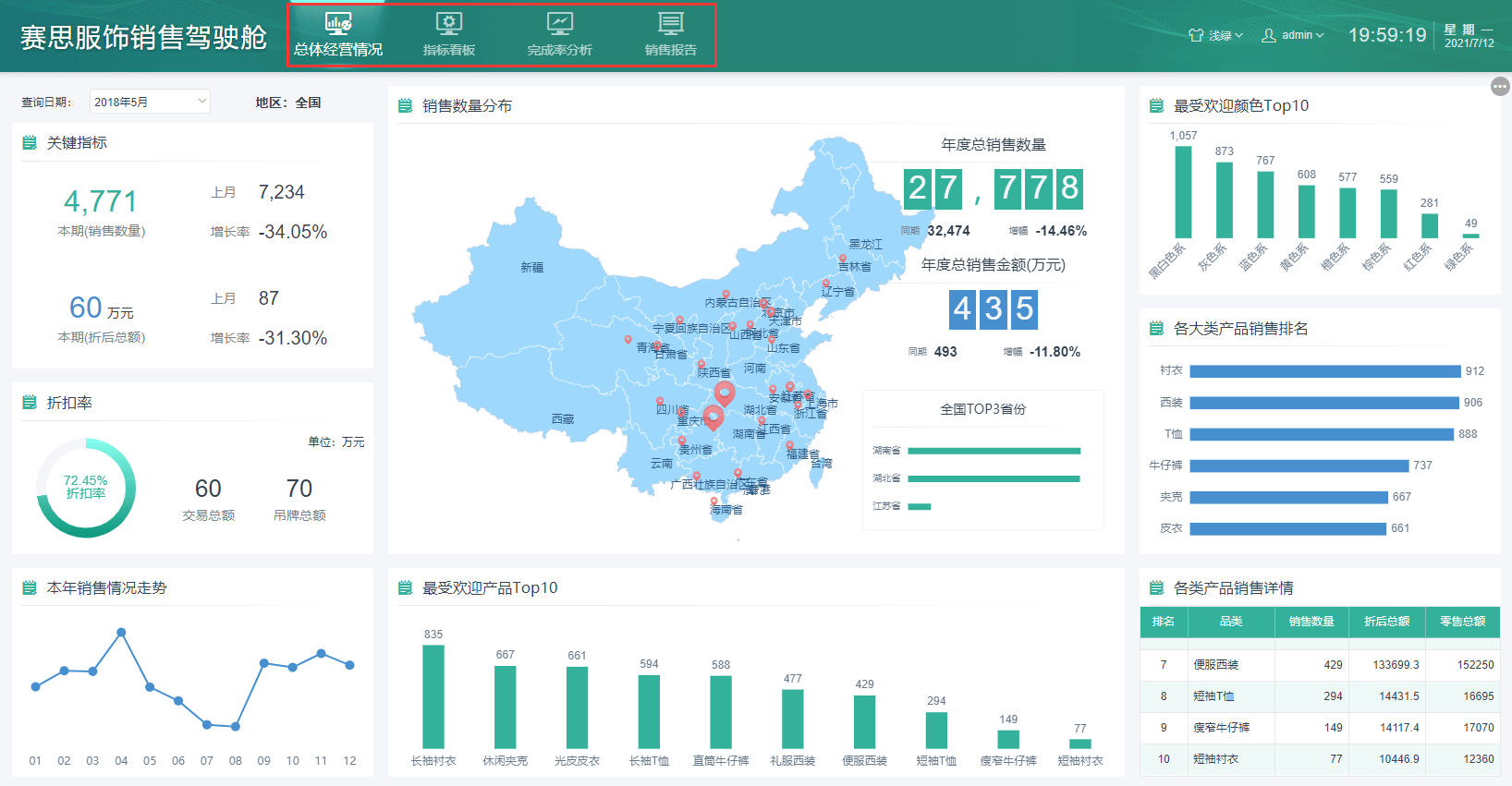
Task: Click the notepad icon beside 各大类产品销售排名
Action: [1156, 329]
